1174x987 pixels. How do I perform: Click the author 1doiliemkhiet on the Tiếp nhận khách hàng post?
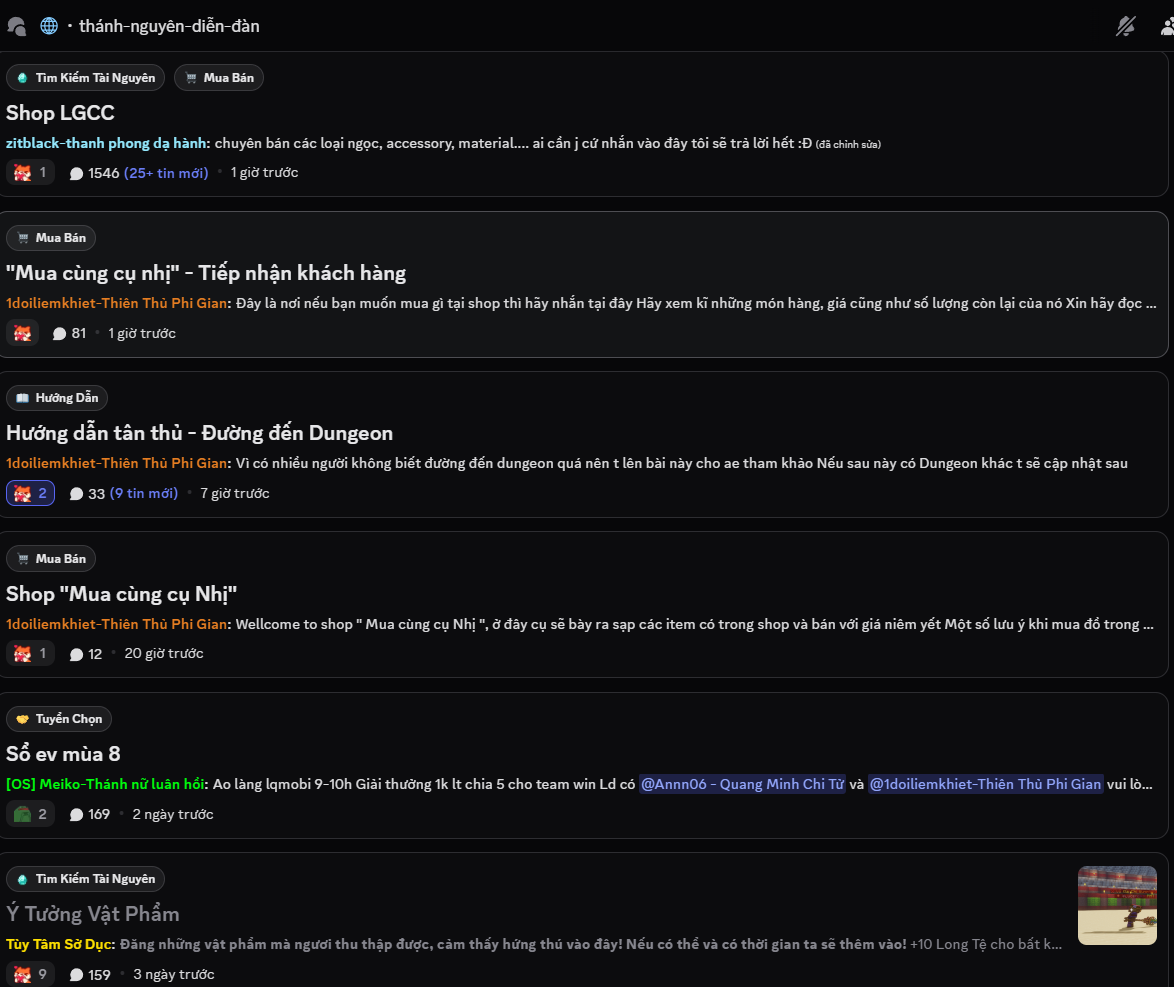click(116, 303)
